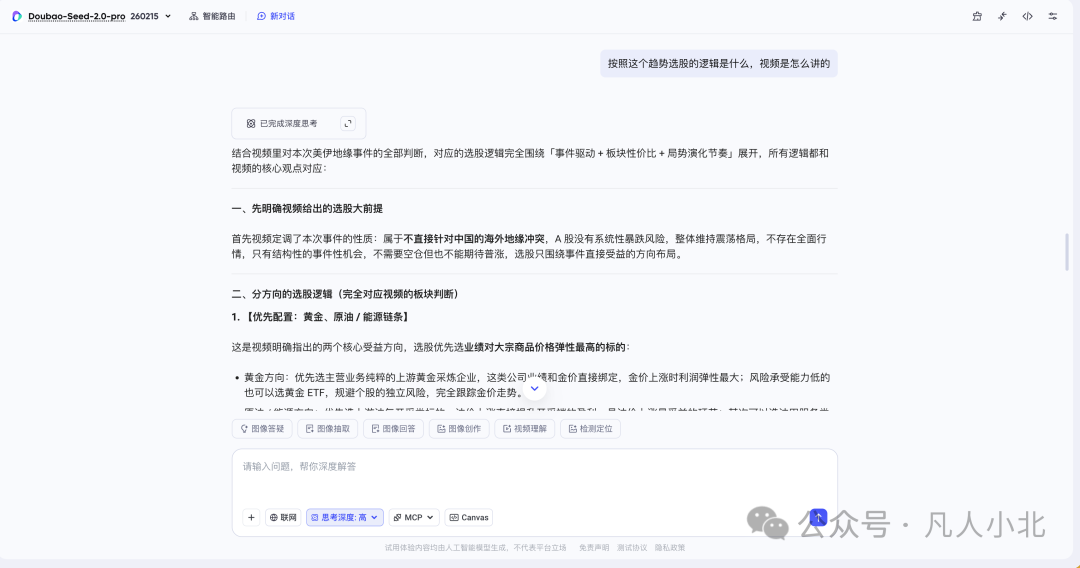Expand the 已完成深度思考 thinking panel icon
Image resolution: width=1080 pixels, height=568 pixels.
(x=348, y=123)
